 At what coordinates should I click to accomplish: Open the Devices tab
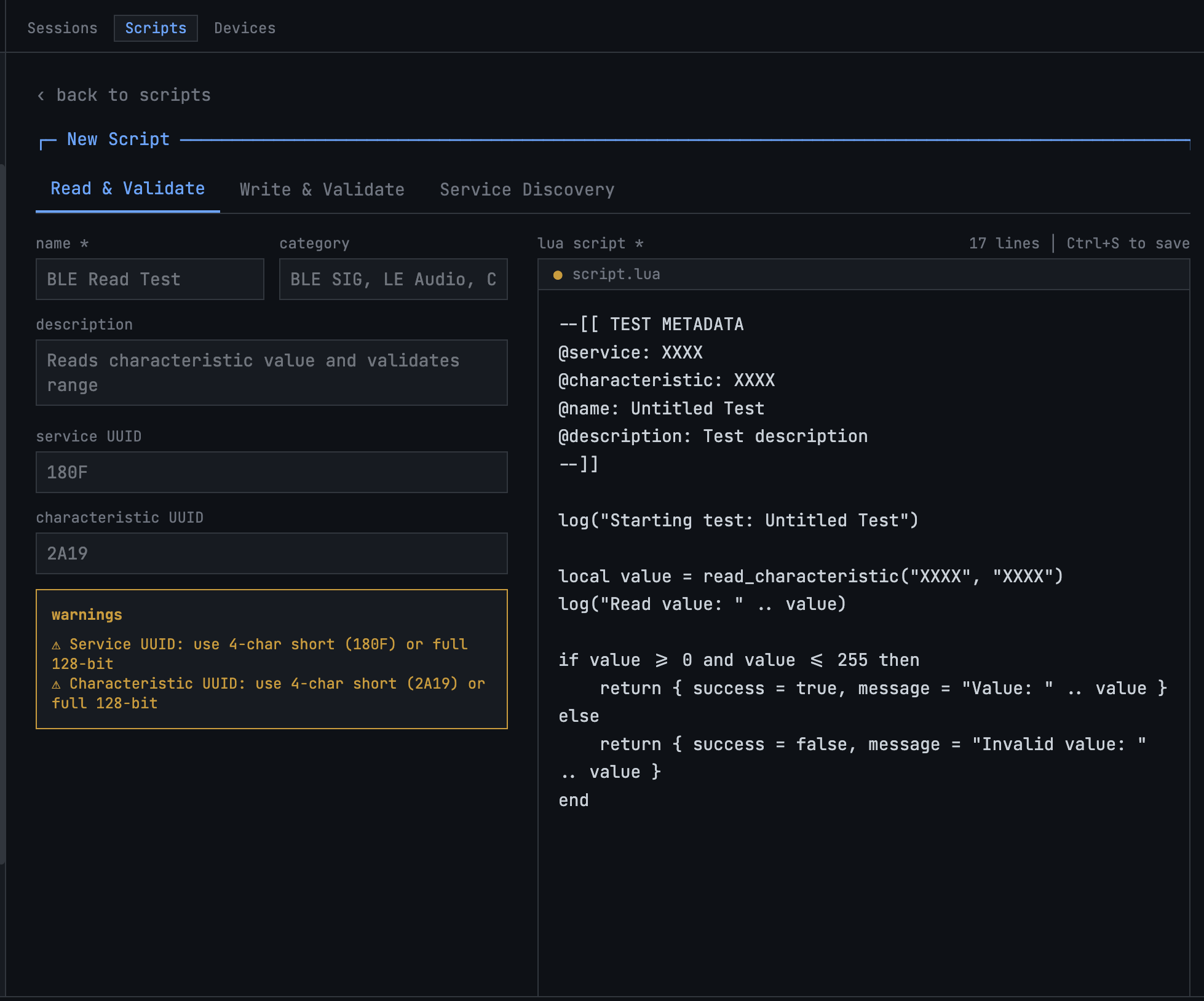click(245, 28)
